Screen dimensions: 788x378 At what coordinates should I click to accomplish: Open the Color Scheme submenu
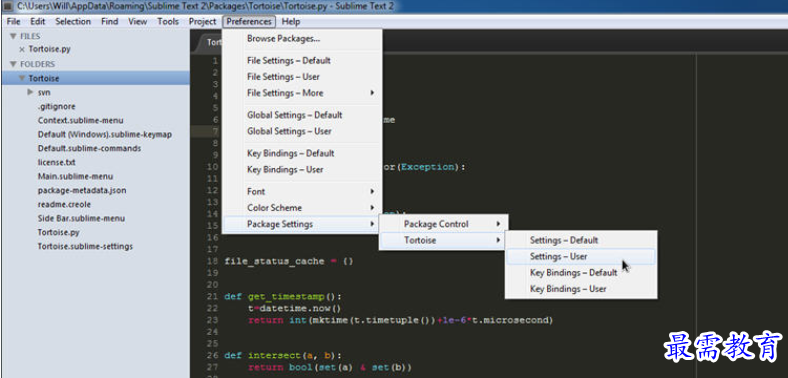tap(302, 208)
